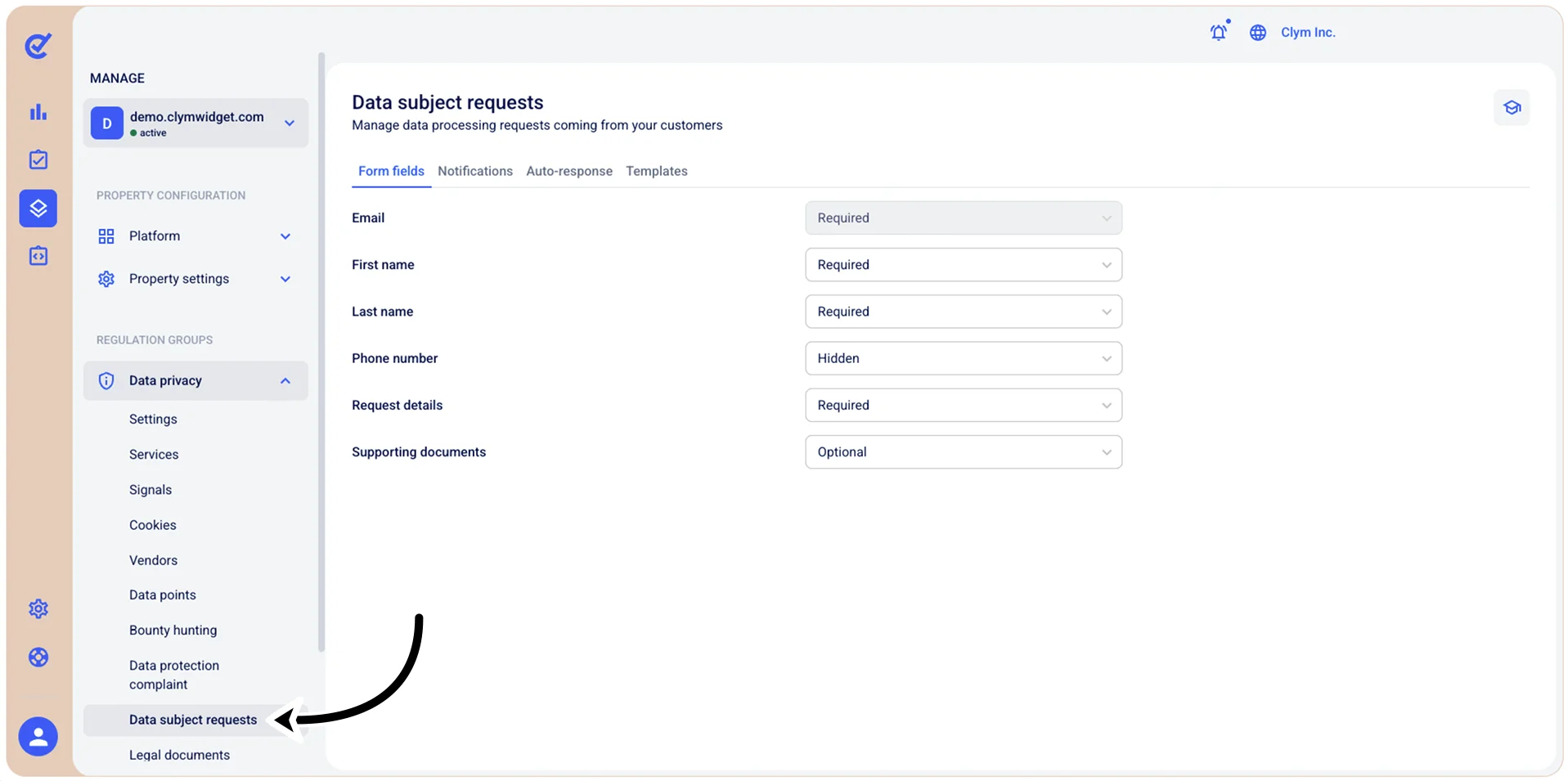Viewport: 1568px width, 781px height.
Task: Open the First name requirement dropdown
Action: click(x=964, y=265)
